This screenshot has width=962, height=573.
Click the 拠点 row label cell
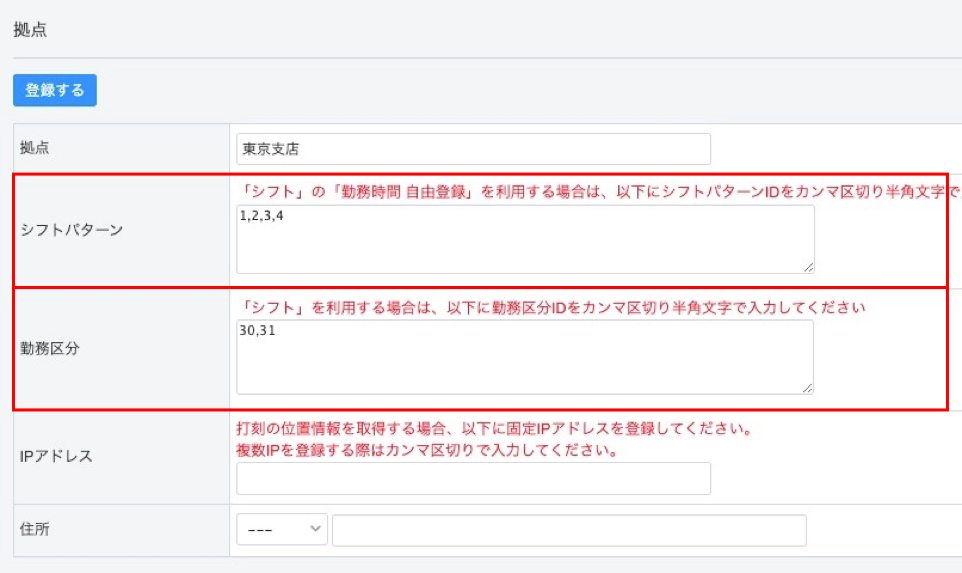[x=36, y=148]
